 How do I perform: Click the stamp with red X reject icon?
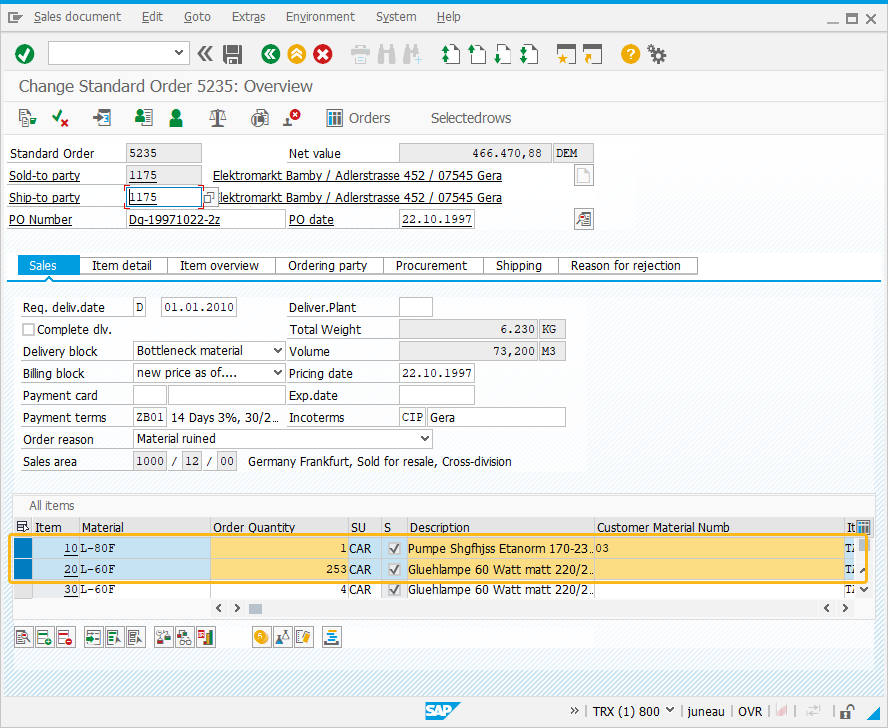292,118
